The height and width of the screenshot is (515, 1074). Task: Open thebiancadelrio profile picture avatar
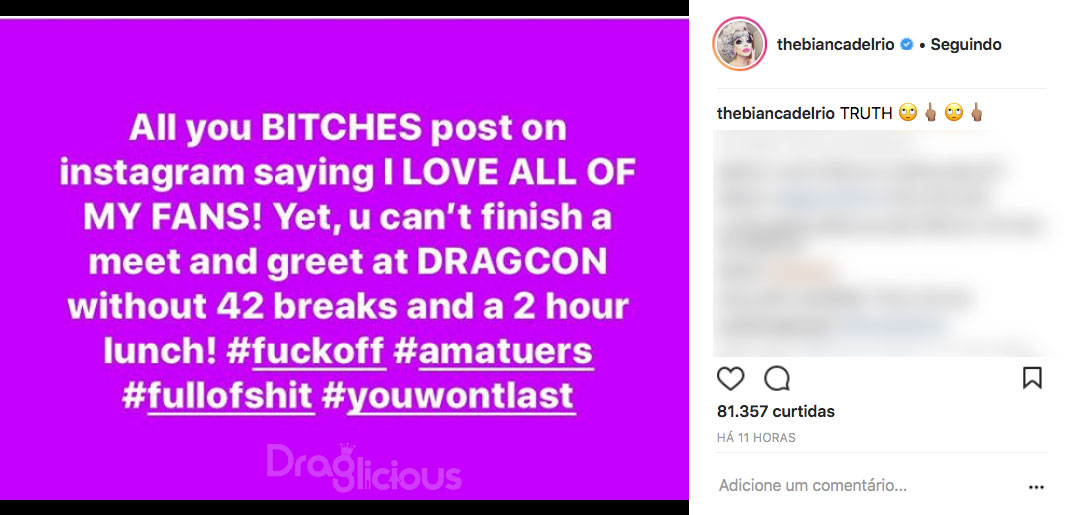pos(740,45)
